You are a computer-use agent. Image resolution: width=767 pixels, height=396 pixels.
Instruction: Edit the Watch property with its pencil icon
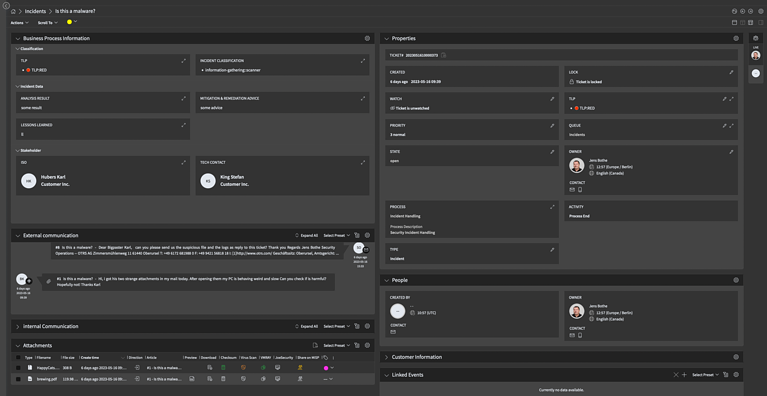552,99
